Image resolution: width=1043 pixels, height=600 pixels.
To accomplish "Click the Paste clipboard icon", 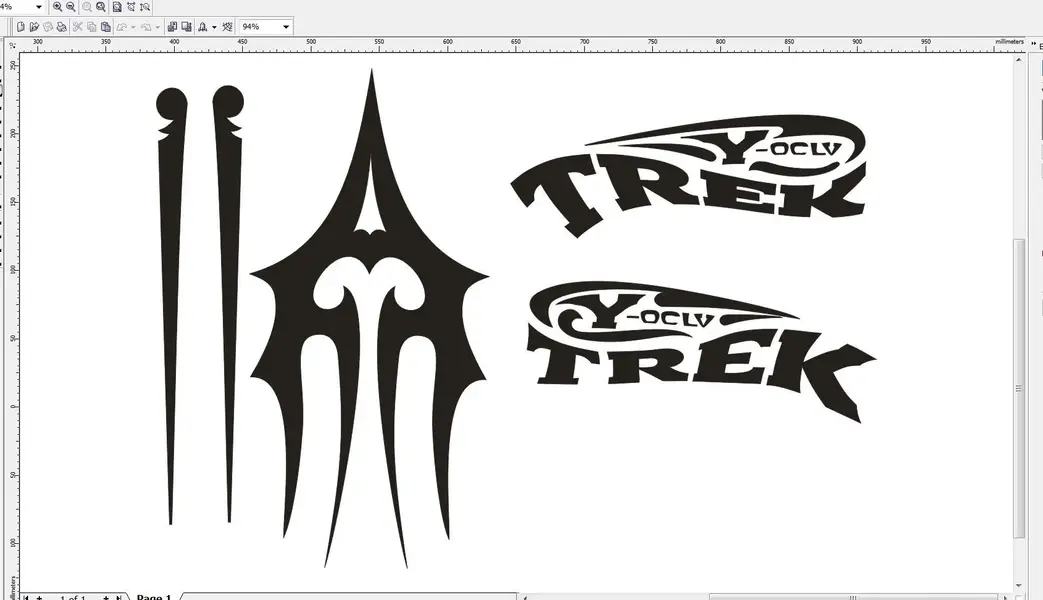I will [x=105, y=27].
